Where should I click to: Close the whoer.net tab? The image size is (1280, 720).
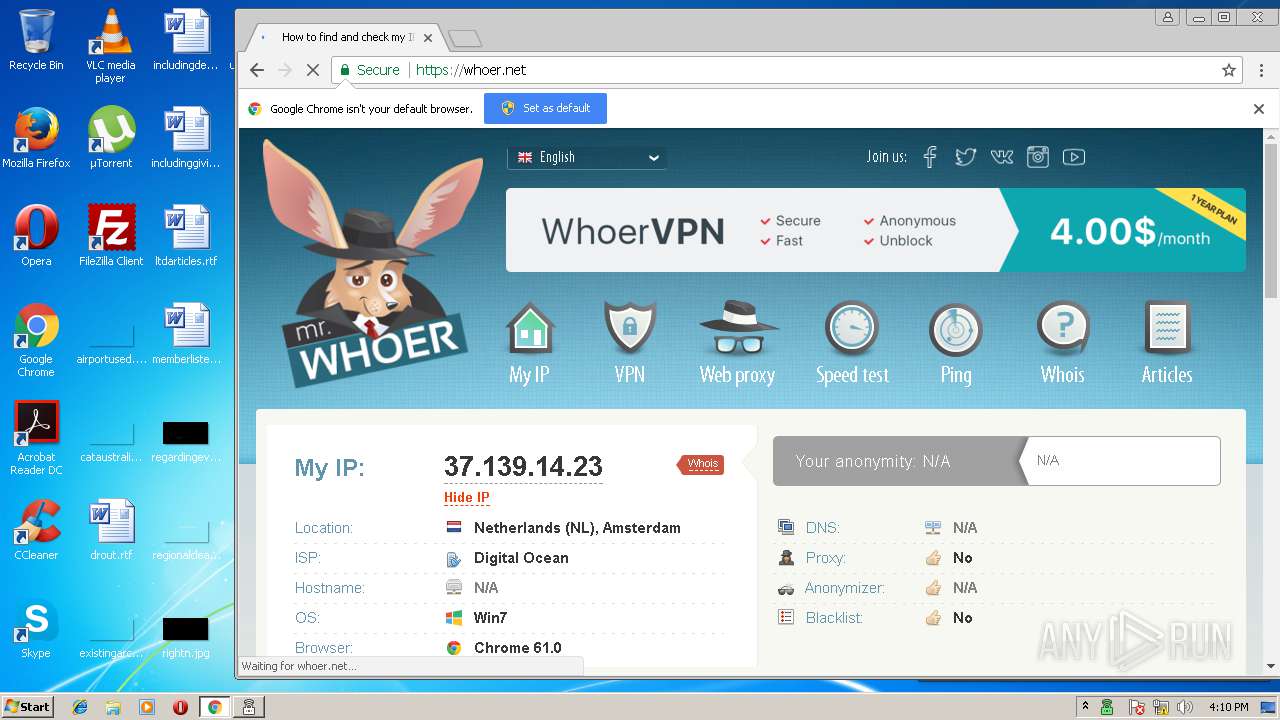tap(428, 38)
